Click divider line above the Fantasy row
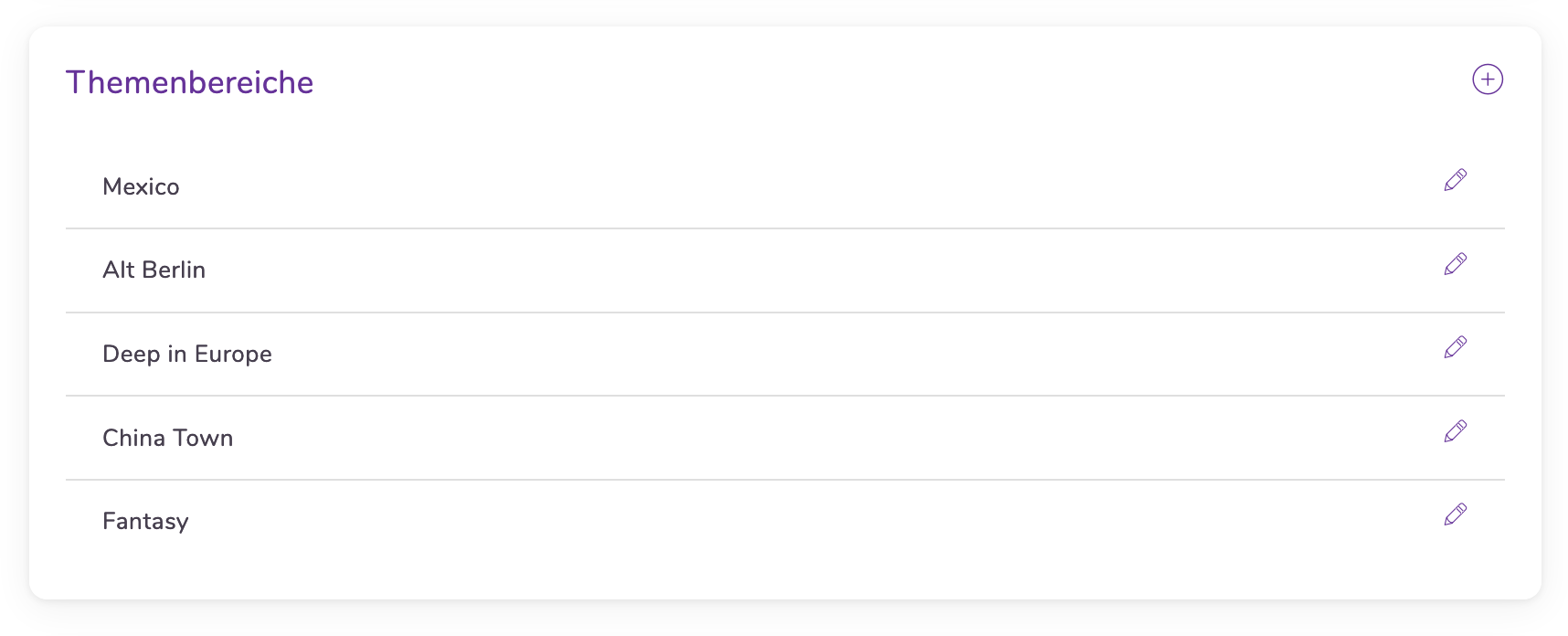Screen dimensions: 1568x636 click(784, 480)
